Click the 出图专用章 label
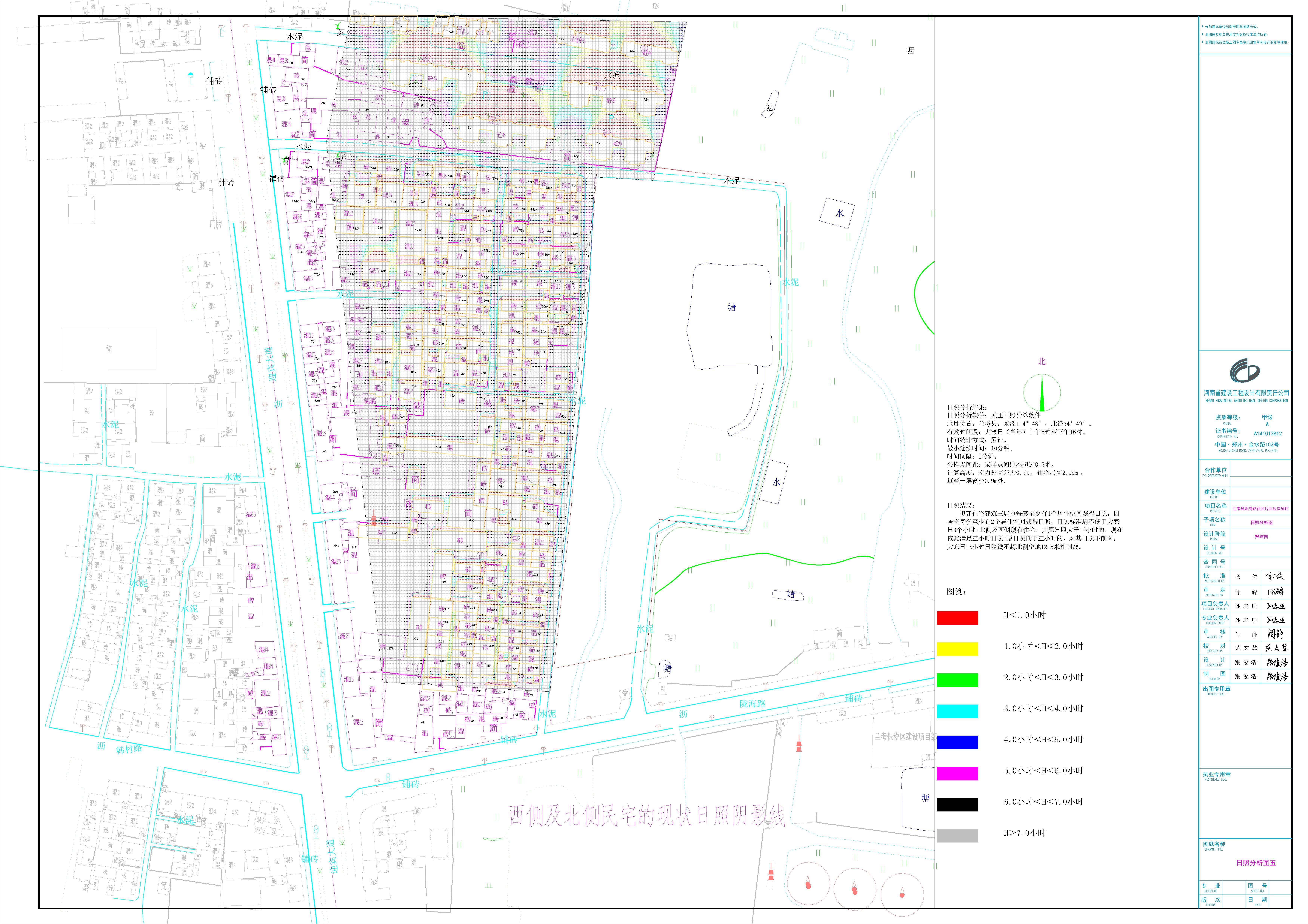The image size is (1308, 924). [1217, 689]
